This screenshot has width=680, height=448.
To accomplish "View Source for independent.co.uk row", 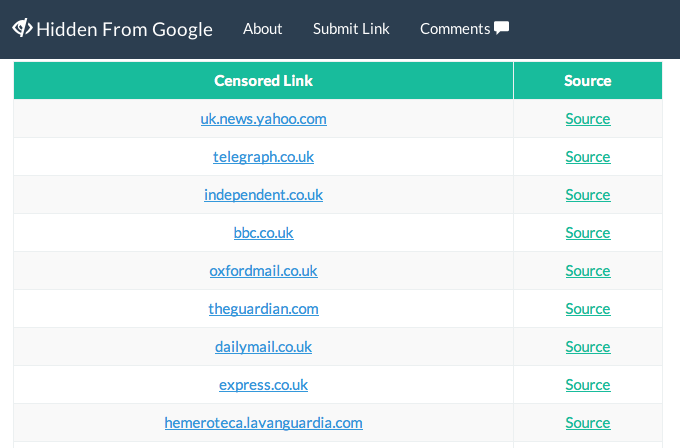I will click(x=588, y=195).
